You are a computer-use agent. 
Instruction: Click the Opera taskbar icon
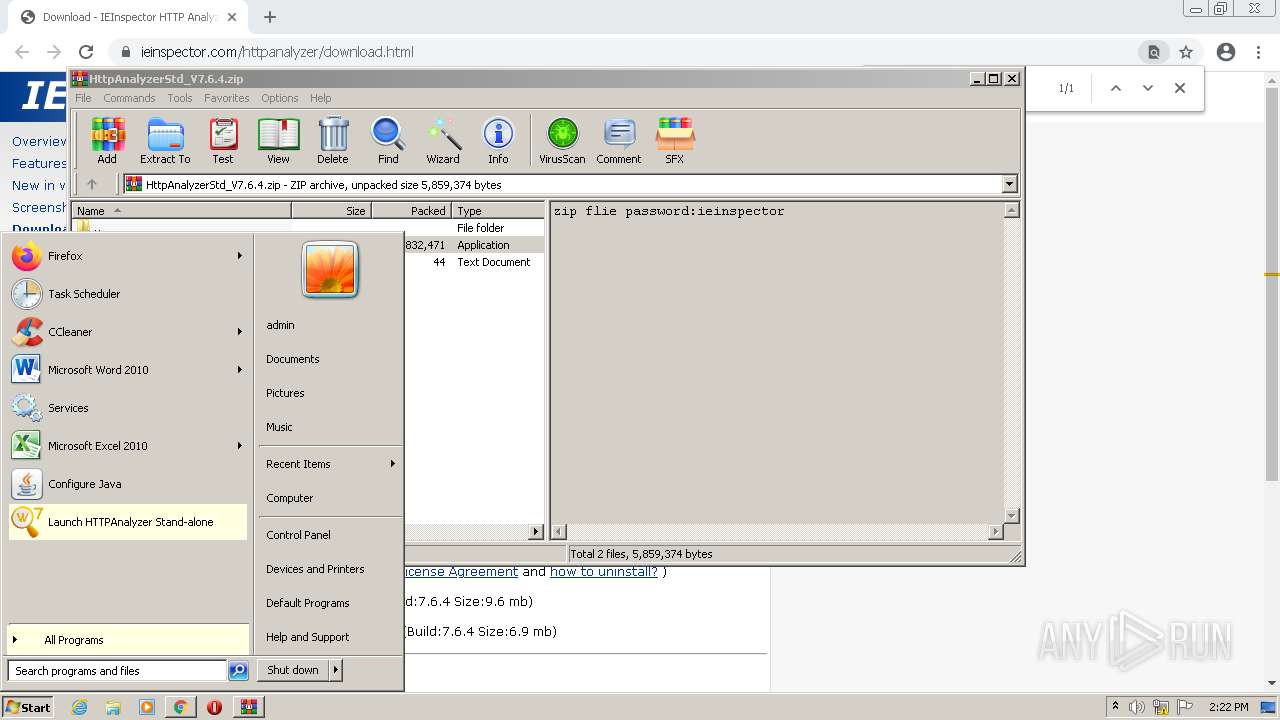coord(214,707)
